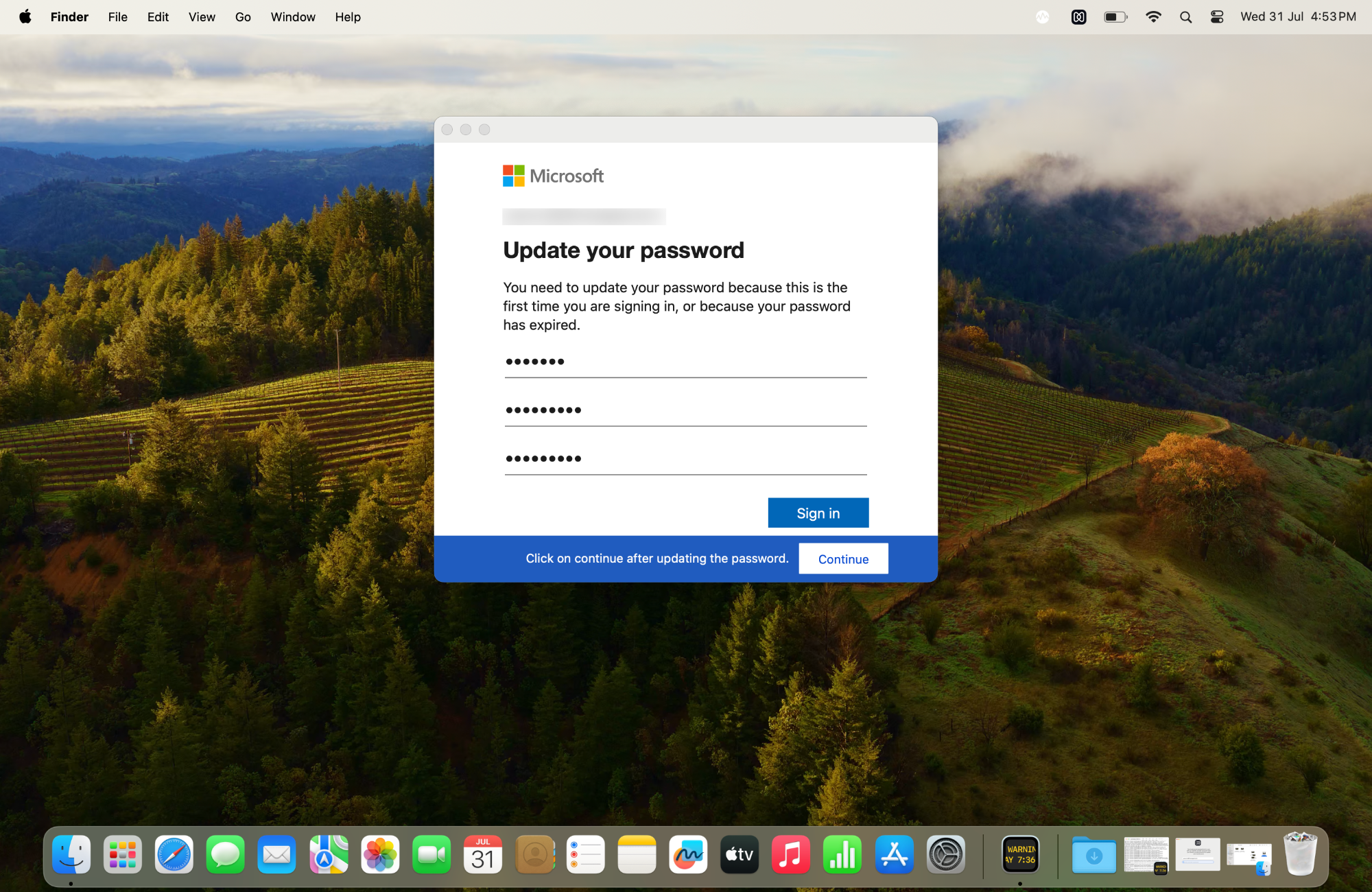The width and height of the screenshot is (1372, 892).
Task: Open the Go menu
Action: pyautogui.click(x=243, y=16)
